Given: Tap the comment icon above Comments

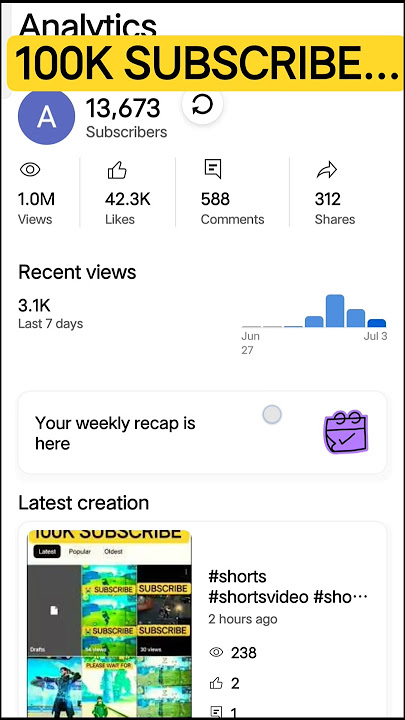Looking at the screenshot, I should [213, 169].
